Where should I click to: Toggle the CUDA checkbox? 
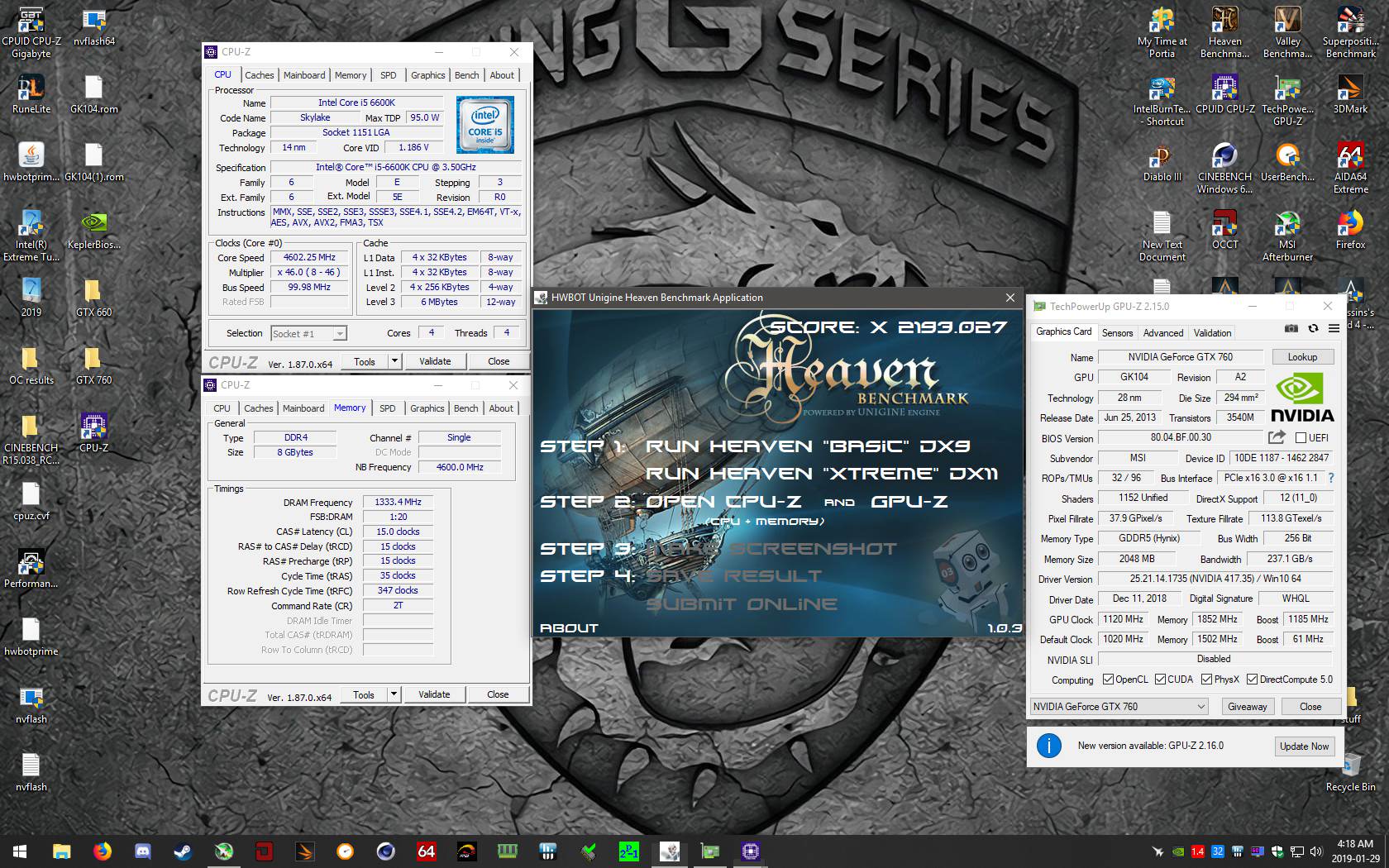pos(1160,680)
